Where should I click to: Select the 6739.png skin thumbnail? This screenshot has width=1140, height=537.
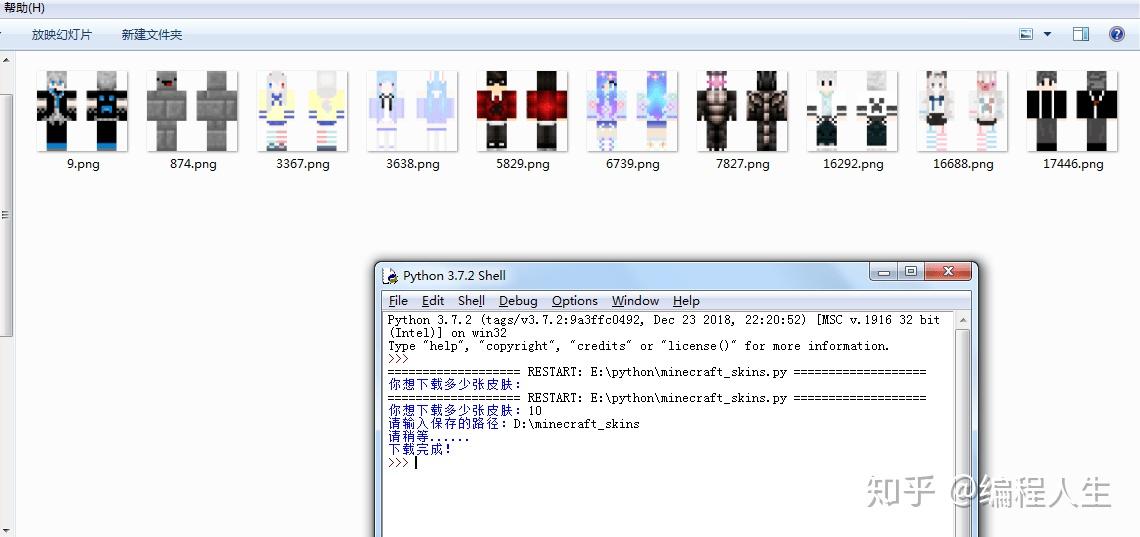632,110
